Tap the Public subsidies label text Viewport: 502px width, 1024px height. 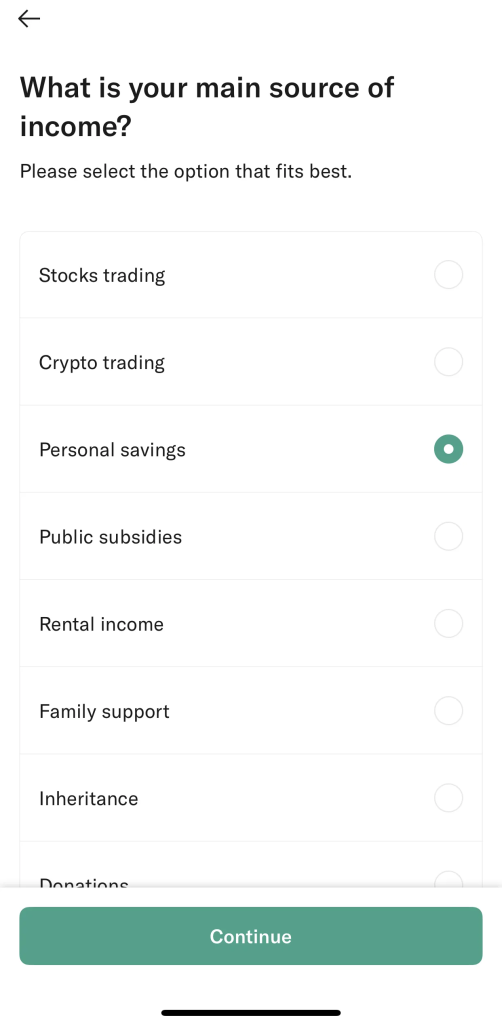point(110,537)
